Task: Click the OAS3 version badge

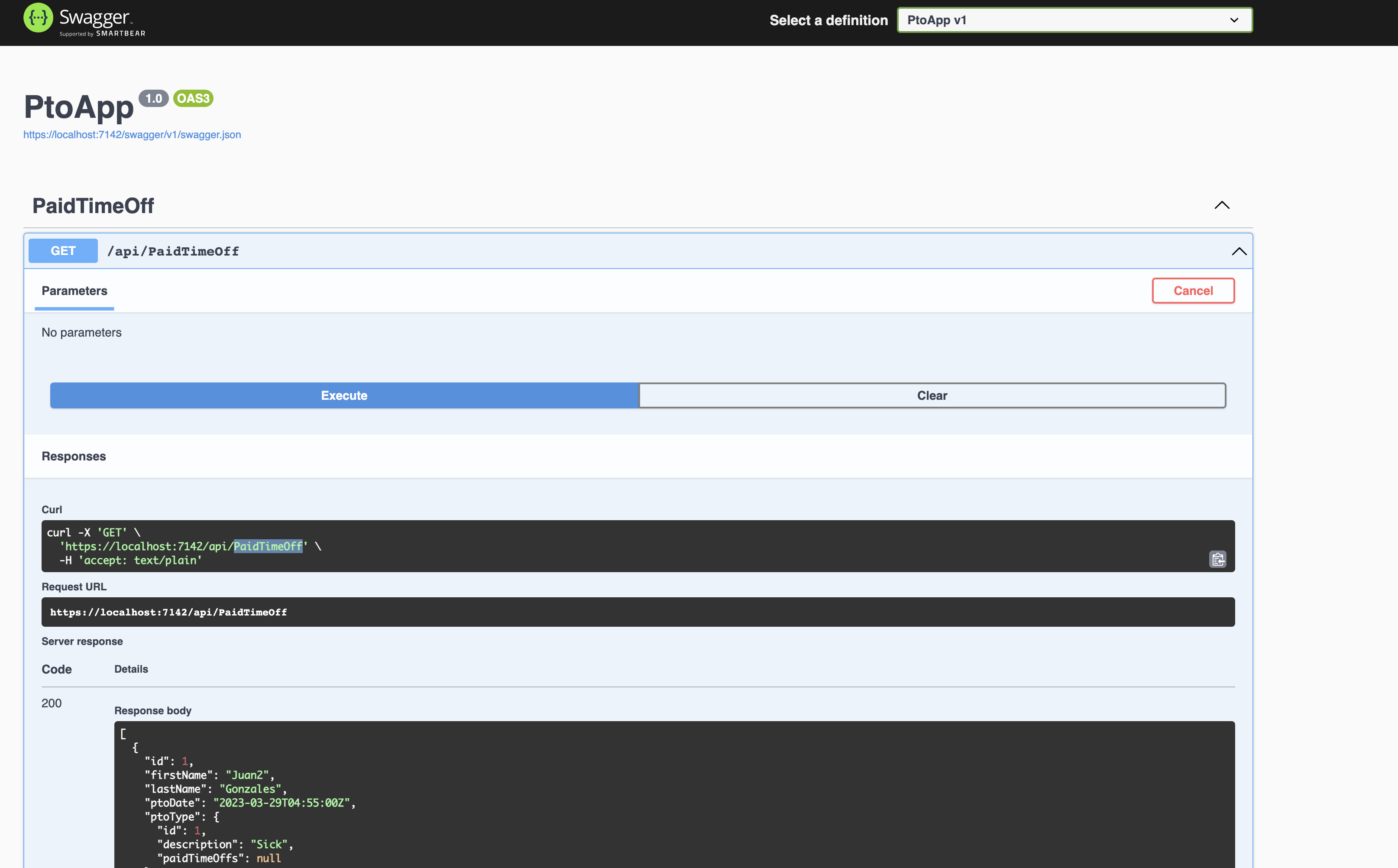Action: coord(194,98)
